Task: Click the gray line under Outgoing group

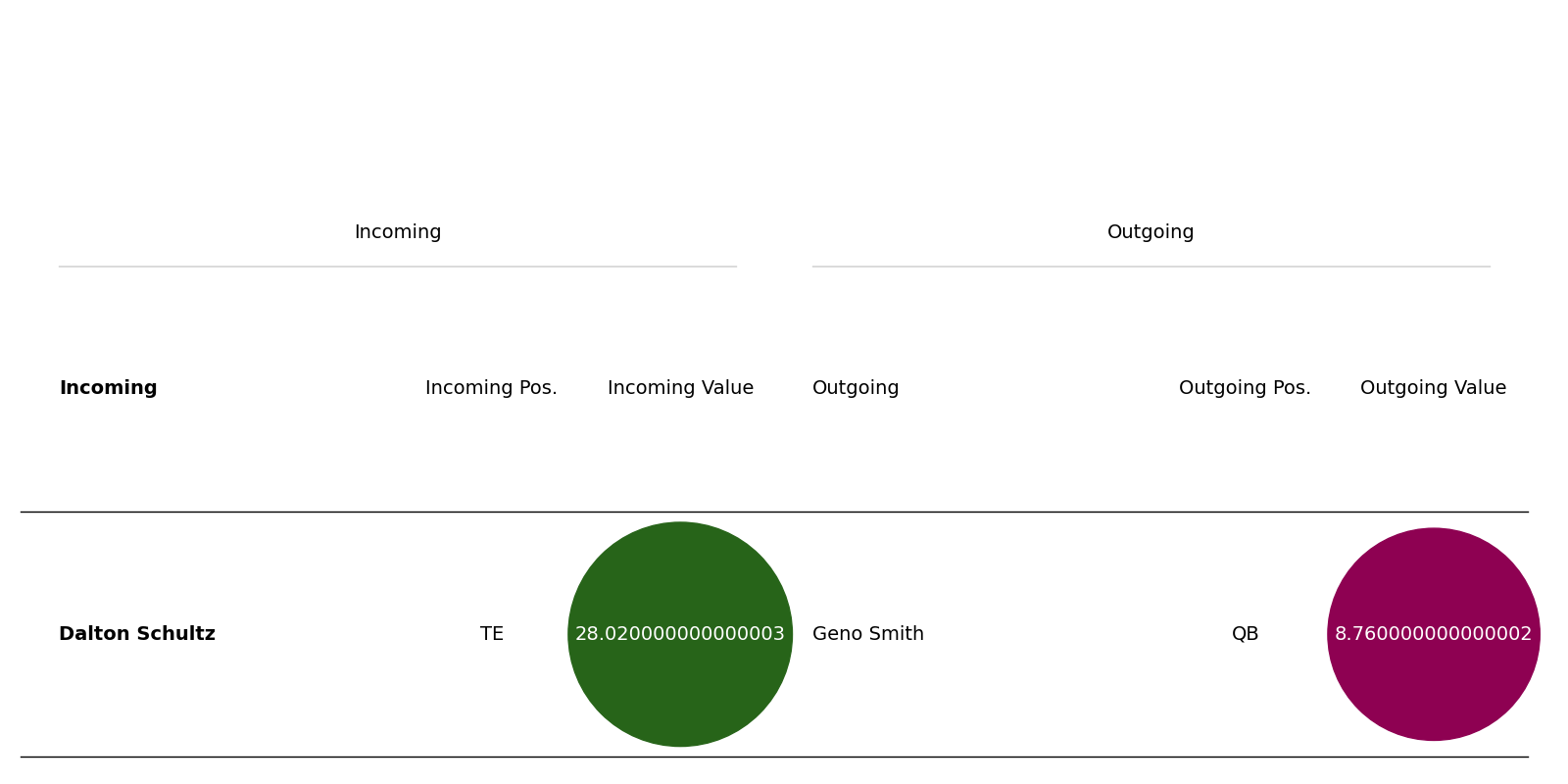Action: [x=1151, y=267]
